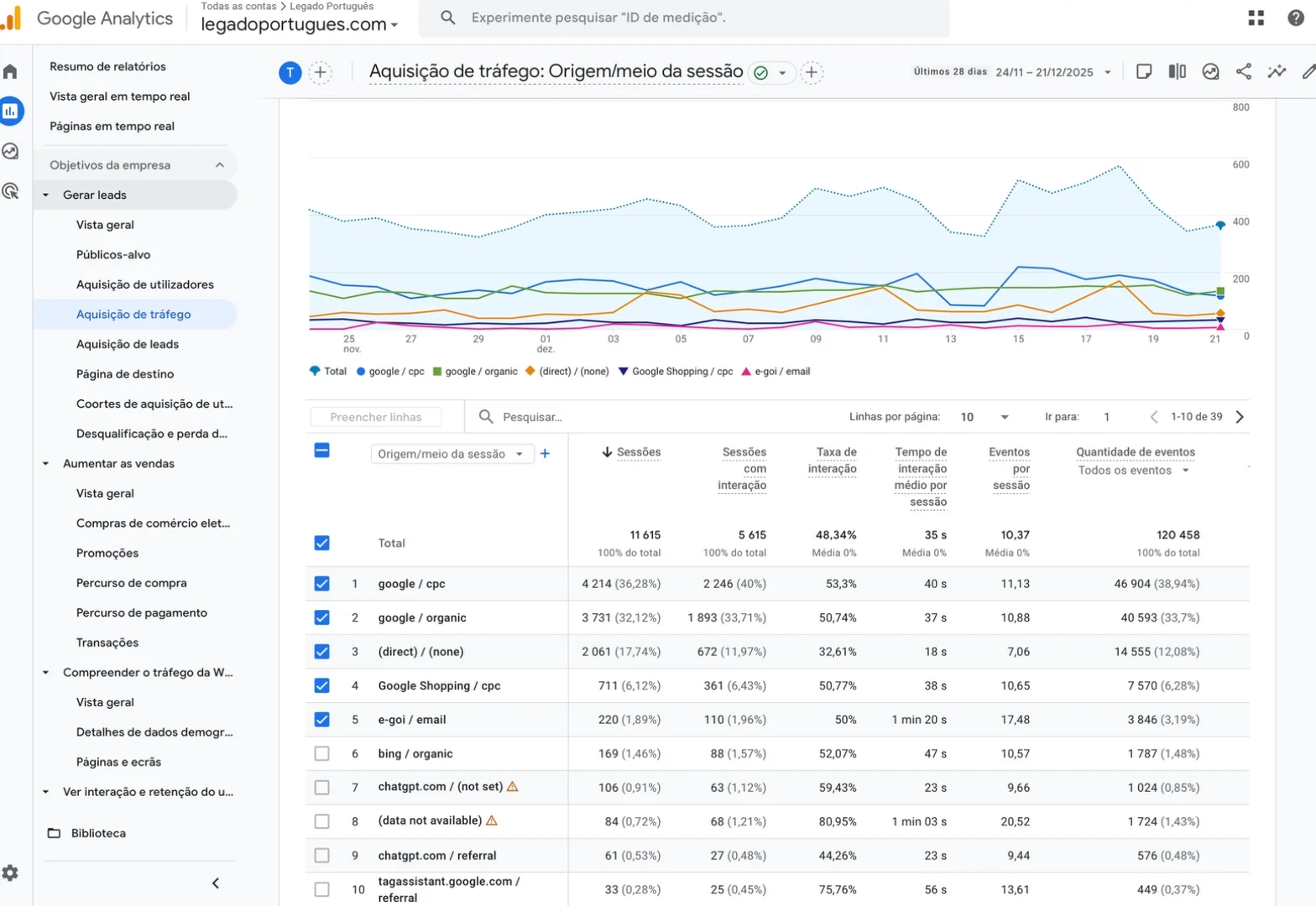Toggle the header select-all checkbox
Screen dimensions: 1316x906
pyautogui.click(x=321, y=450)
